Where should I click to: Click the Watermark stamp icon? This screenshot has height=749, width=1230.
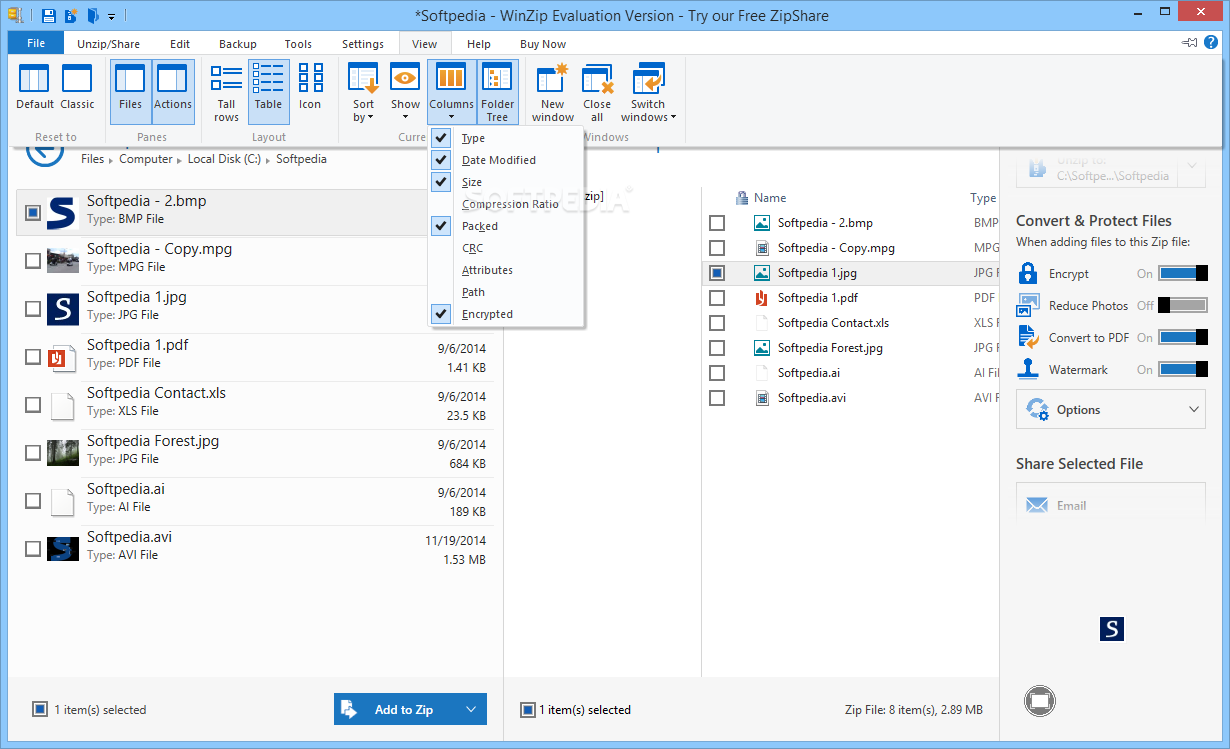click(1028, 369)
